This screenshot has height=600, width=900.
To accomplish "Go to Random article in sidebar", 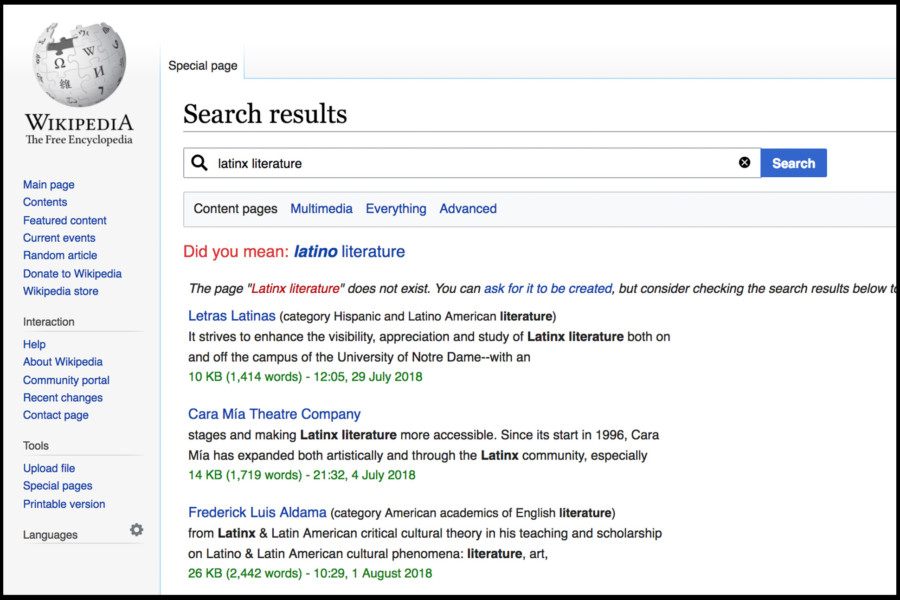I will click(x=60, y=256).
